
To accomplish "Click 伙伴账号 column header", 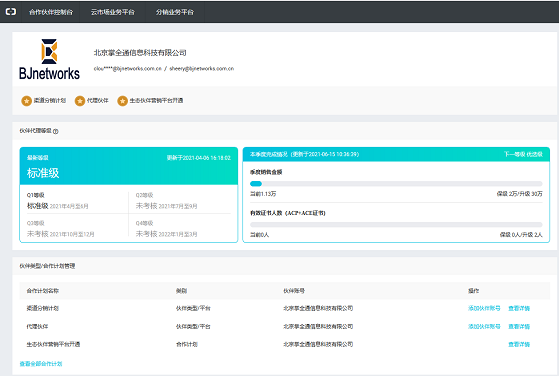I will 294,291.
